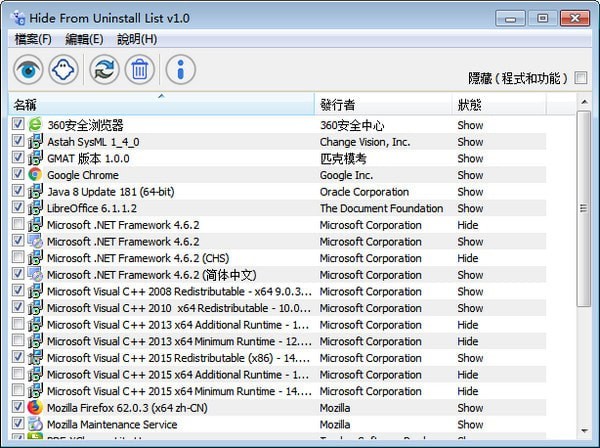
Task: Check the Microsoft .NET Framework 4.6.2 (CHS) checkbox
Action: click(19, 258)
